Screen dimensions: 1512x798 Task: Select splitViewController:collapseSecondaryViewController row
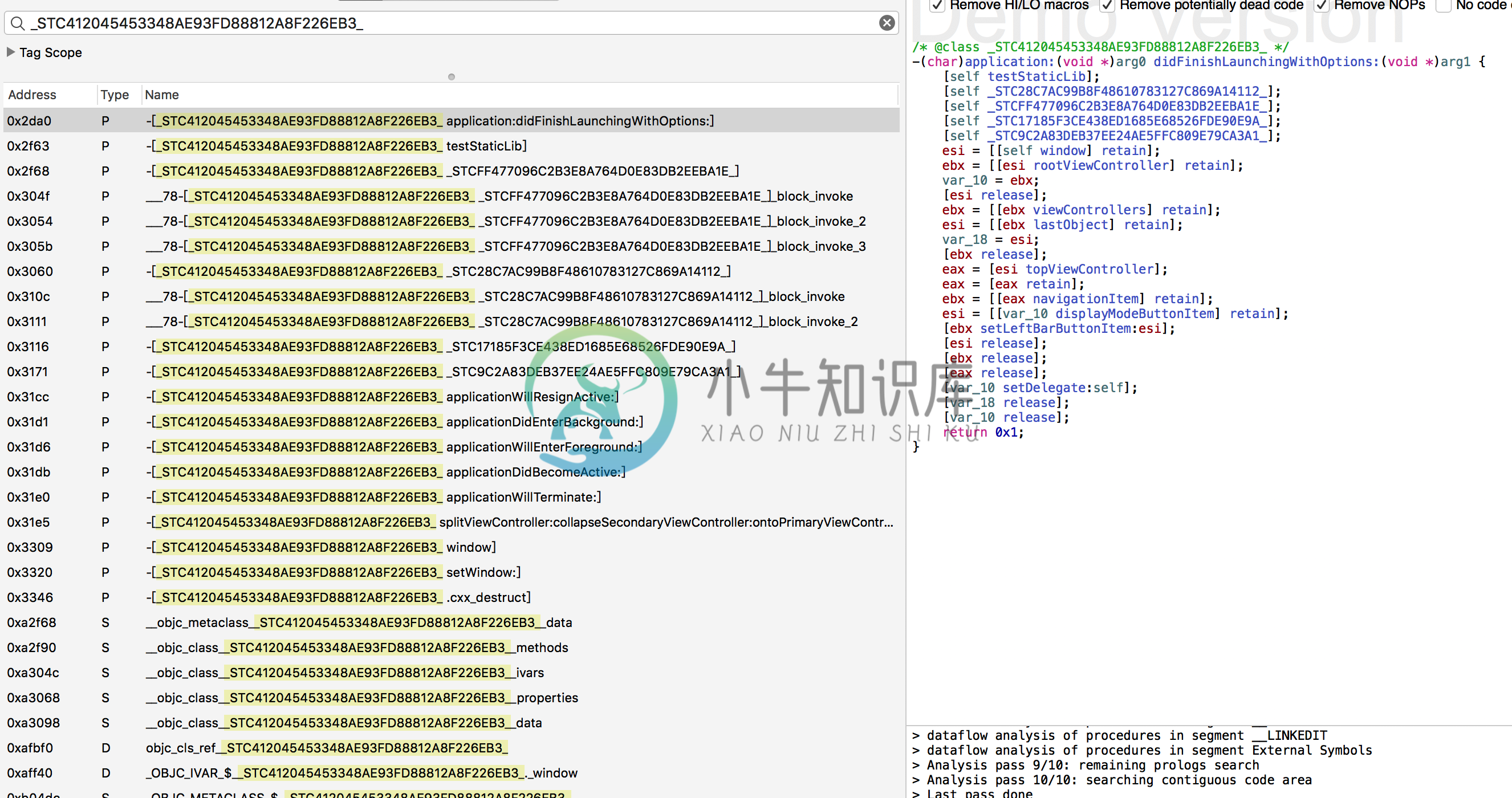(x=451, y=522)
